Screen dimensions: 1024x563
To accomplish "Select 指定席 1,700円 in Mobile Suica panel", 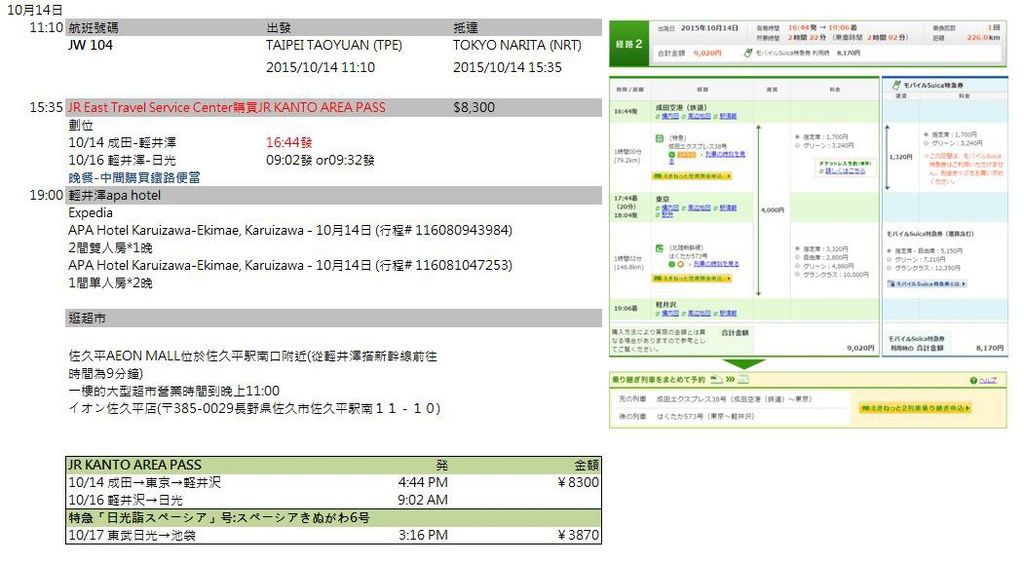I will pos(926,135).
